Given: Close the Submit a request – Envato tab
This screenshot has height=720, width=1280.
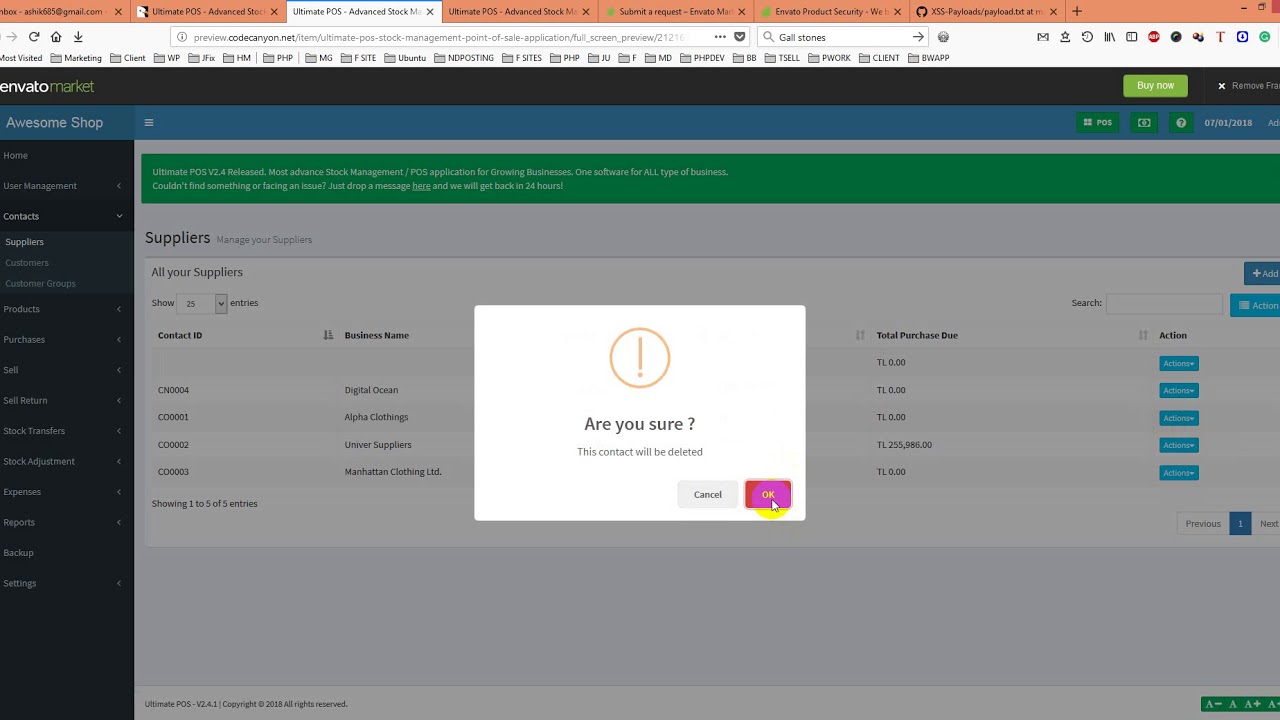Looking at the screenshot, I should (741, 12).
